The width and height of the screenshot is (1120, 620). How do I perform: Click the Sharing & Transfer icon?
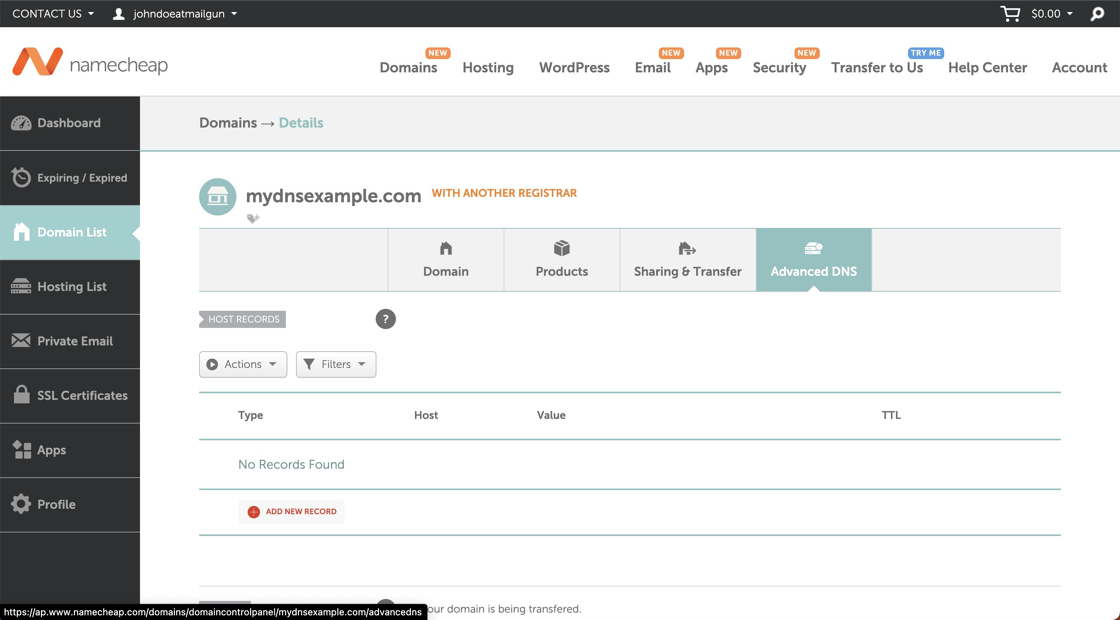687,249
